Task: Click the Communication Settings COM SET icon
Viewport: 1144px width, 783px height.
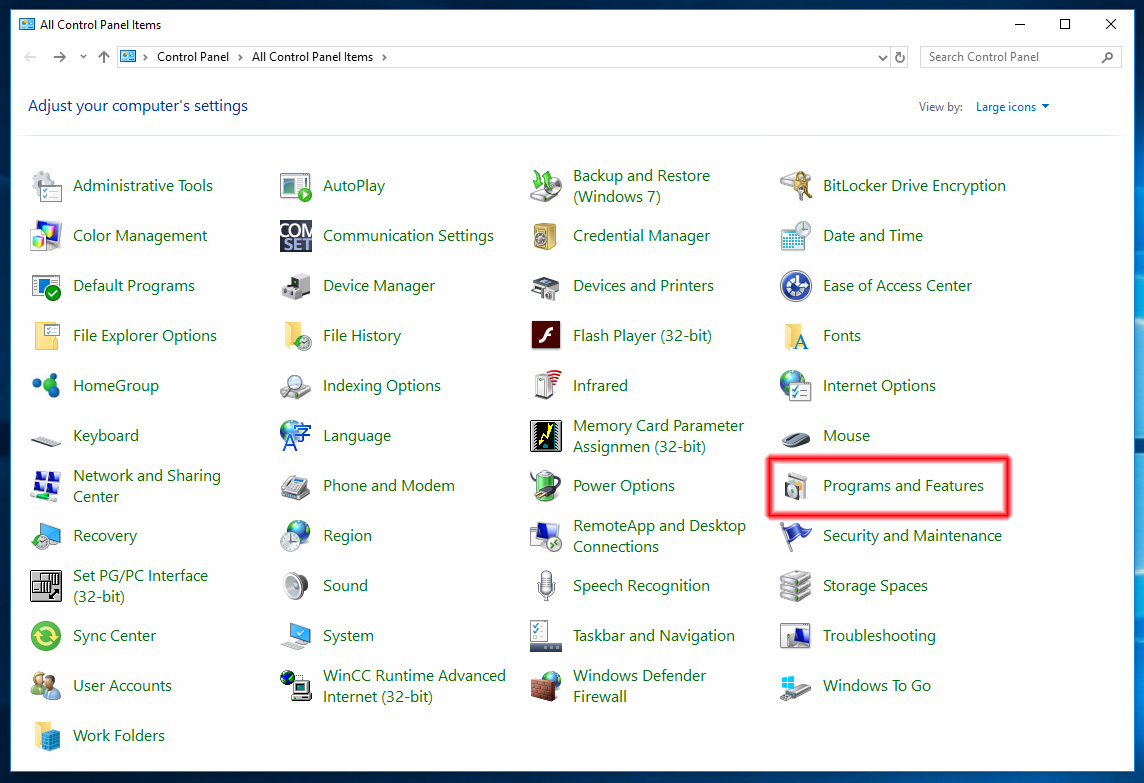Action: pyautogui.click(x=296, y=236)
